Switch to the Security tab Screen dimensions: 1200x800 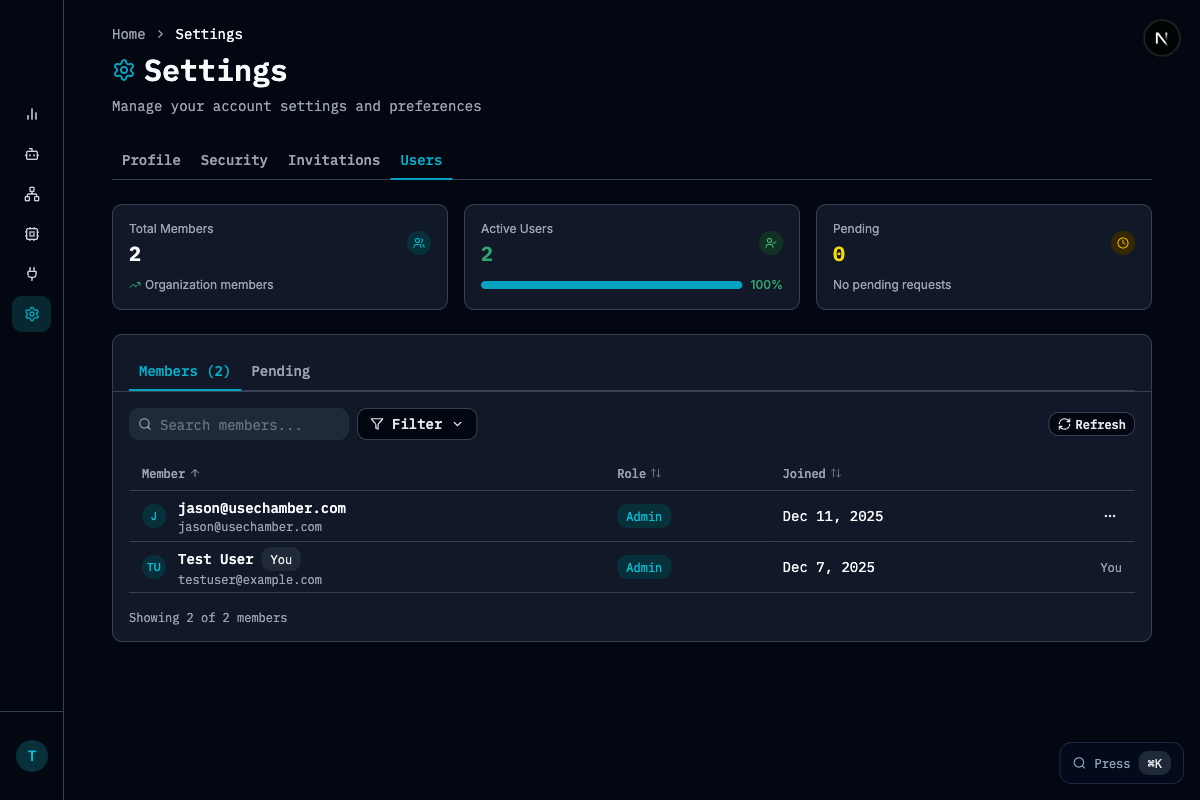pyautogui.click(x=234, y=160)
